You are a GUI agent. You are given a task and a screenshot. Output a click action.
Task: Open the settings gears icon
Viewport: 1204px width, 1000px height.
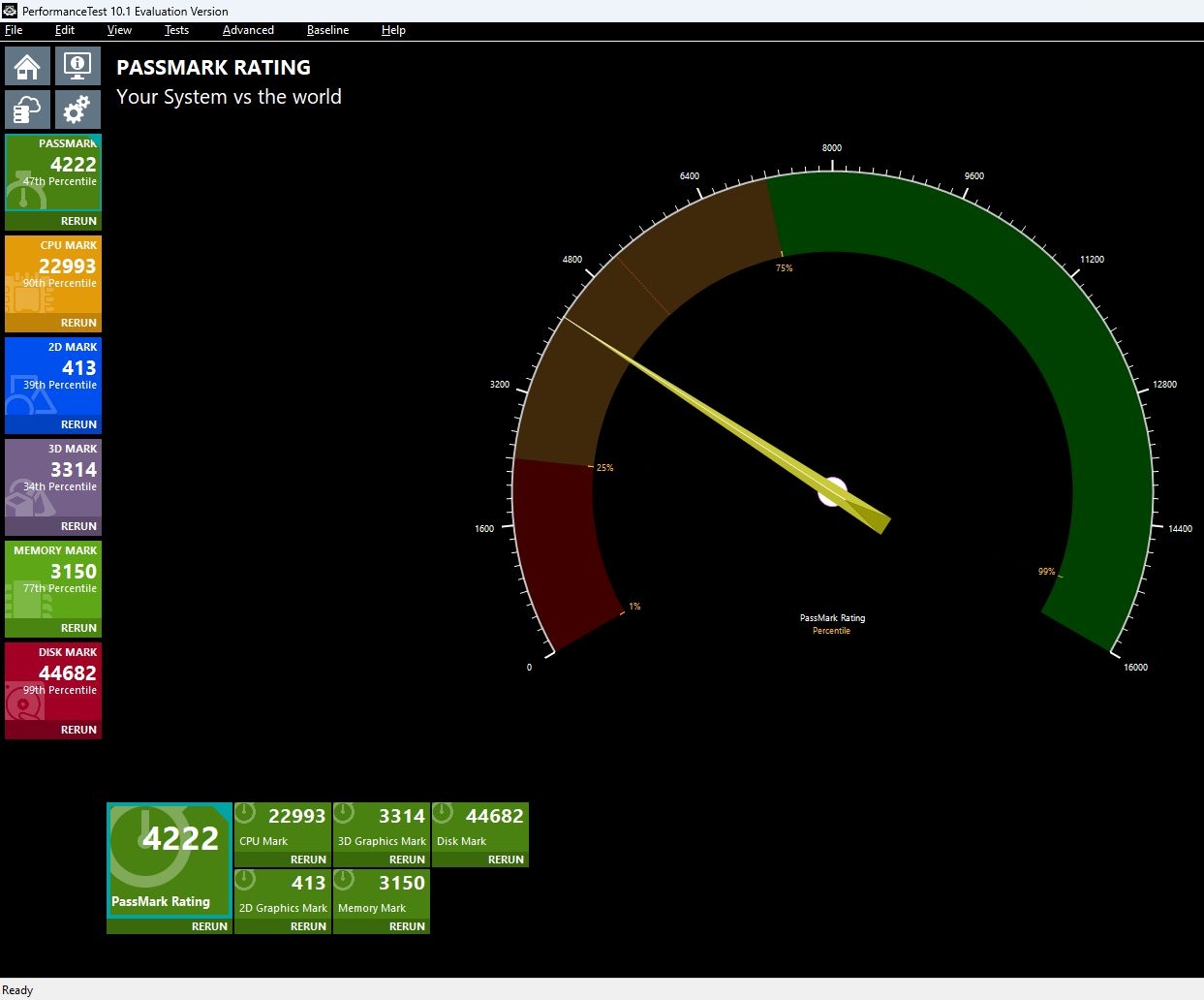pyautogui.click(x=77, y=109)
